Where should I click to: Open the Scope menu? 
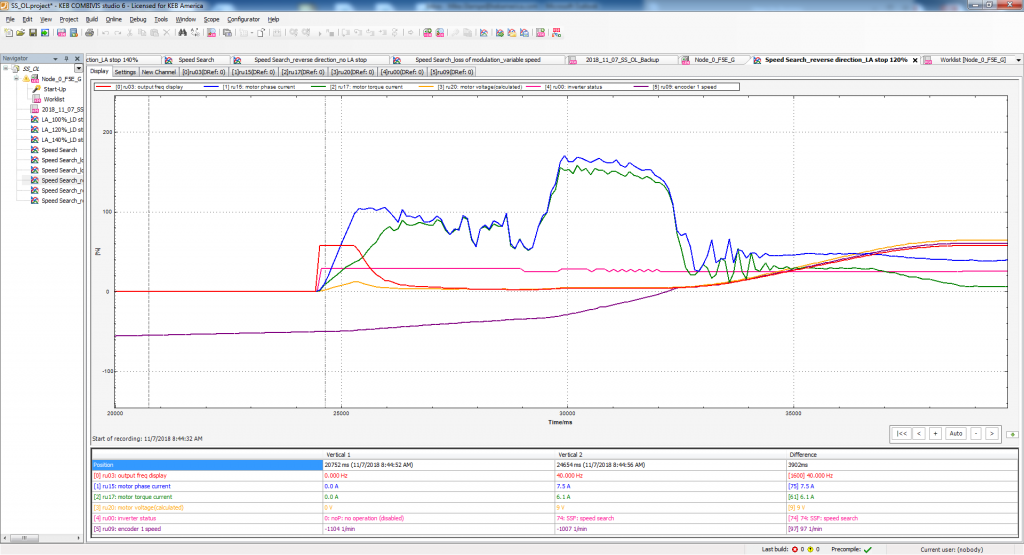[x=212, y=20]
